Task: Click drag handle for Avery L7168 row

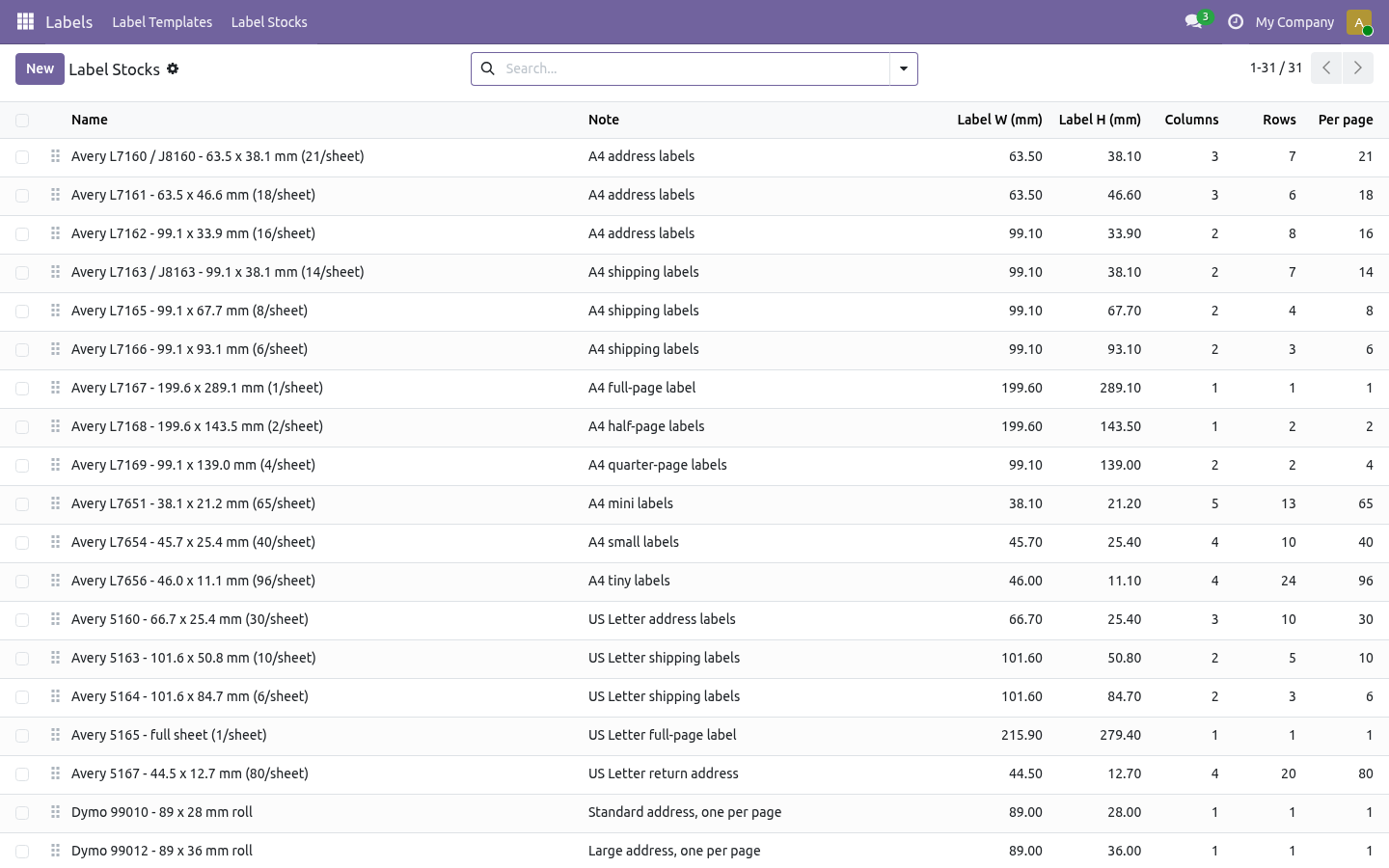Action: click(x=55, y=426)
